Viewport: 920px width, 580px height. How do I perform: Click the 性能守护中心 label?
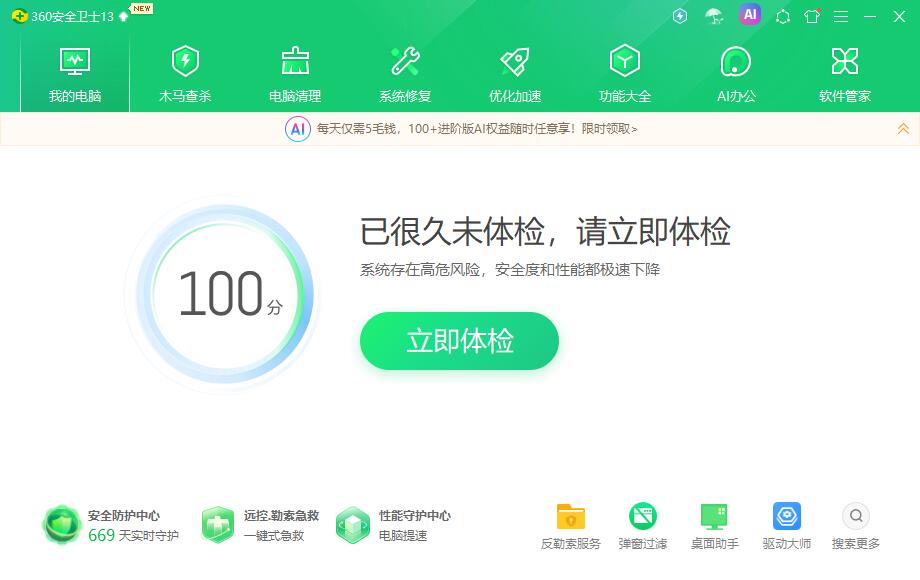415,515
